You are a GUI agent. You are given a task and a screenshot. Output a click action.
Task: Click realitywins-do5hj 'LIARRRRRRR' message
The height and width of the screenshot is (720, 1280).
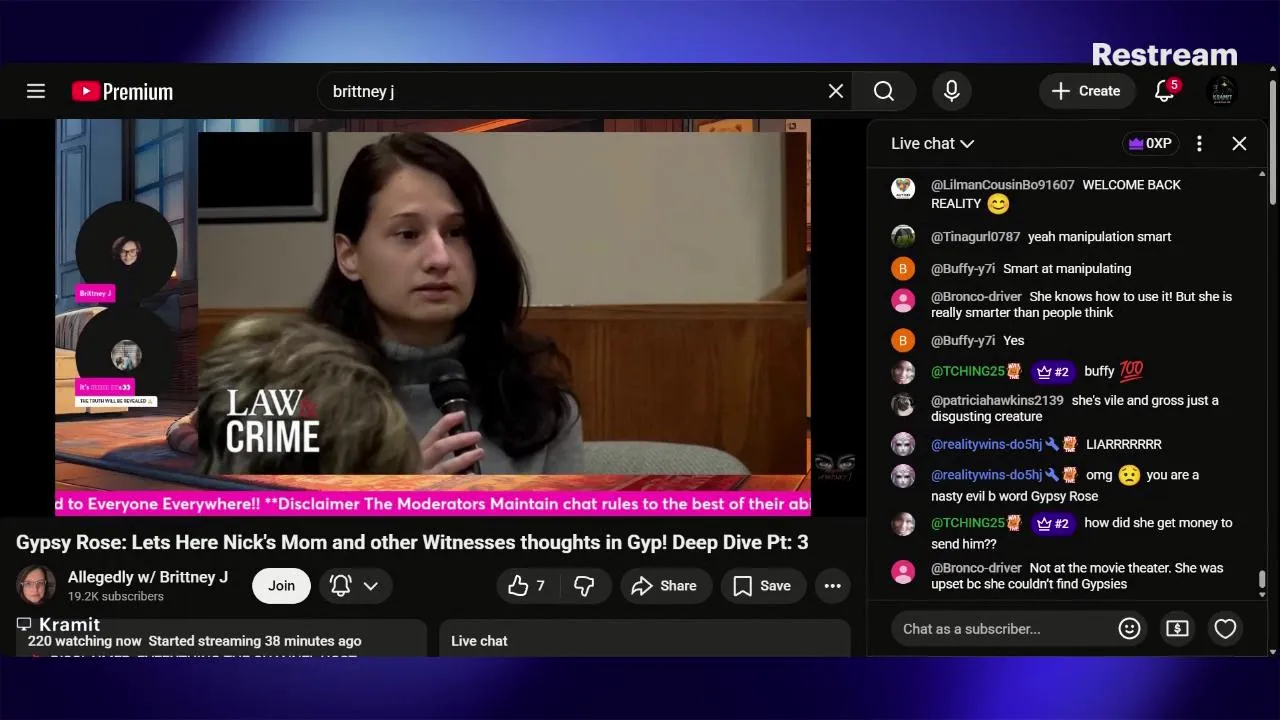point(1124,444)
